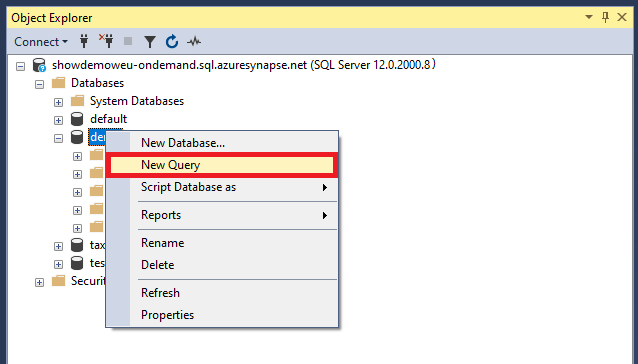Choose New Query from the context menu
Viewport: 638px width, 364px height.
222,165
